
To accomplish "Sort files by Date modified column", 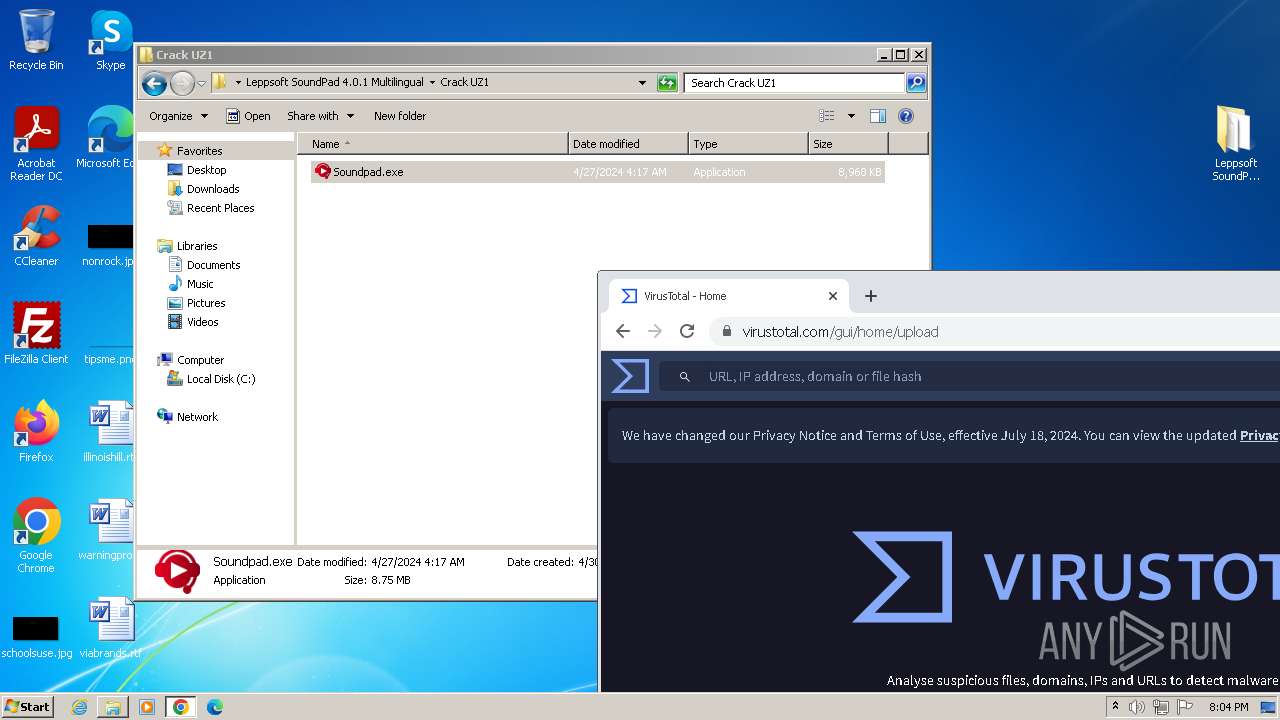I will [x=628, y=144].
